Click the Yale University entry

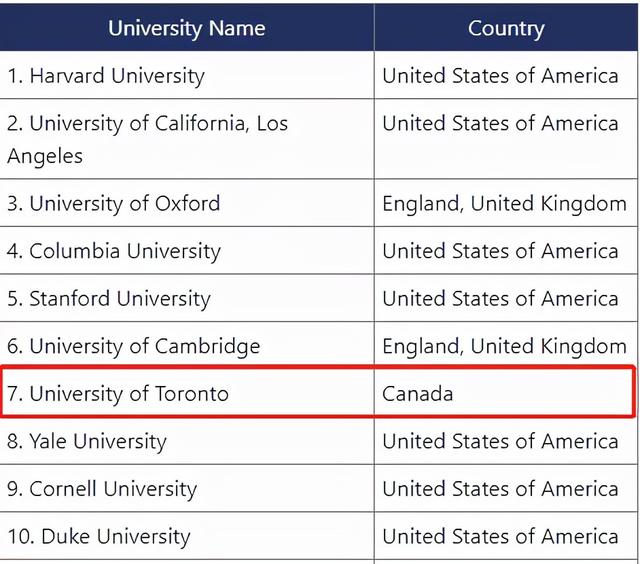tap(87, 441)
